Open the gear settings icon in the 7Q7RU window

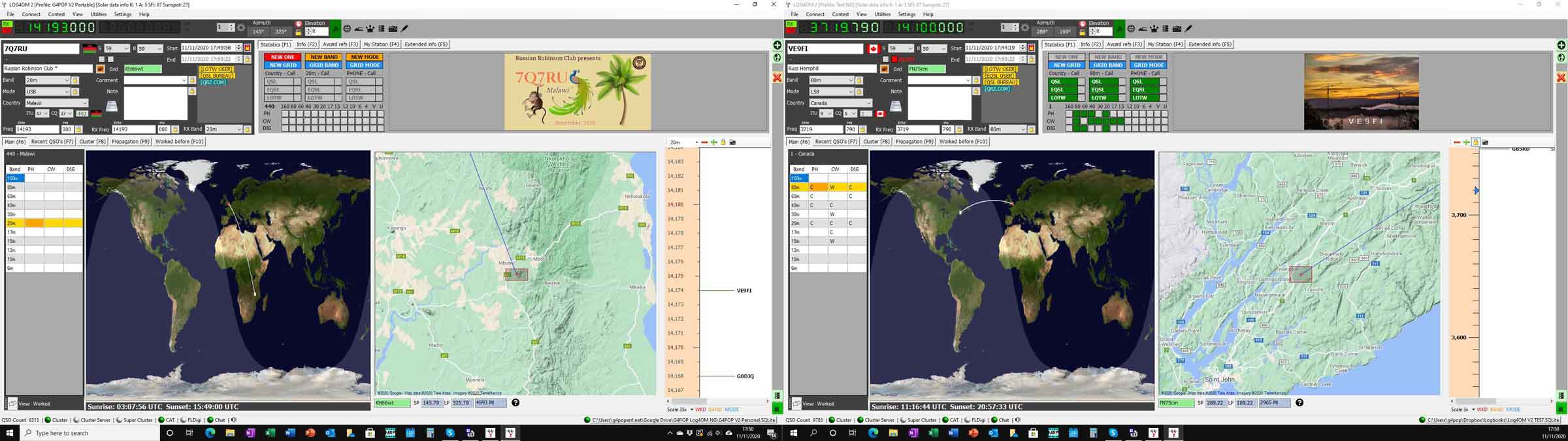[241, 28]
